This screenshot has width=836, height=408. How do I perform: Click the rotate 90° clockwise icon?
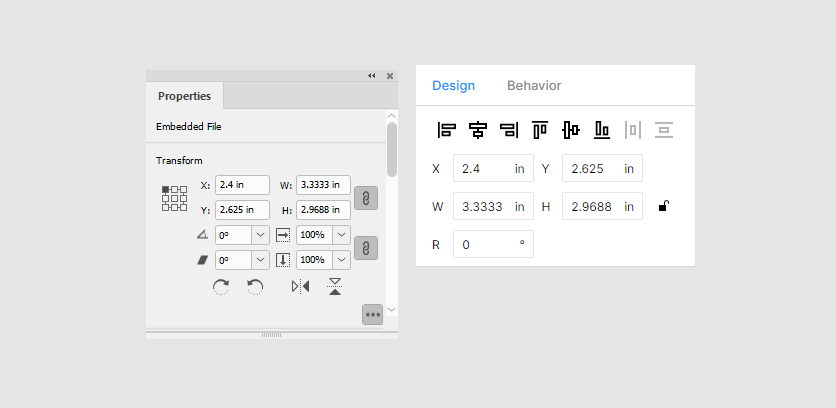221,287
